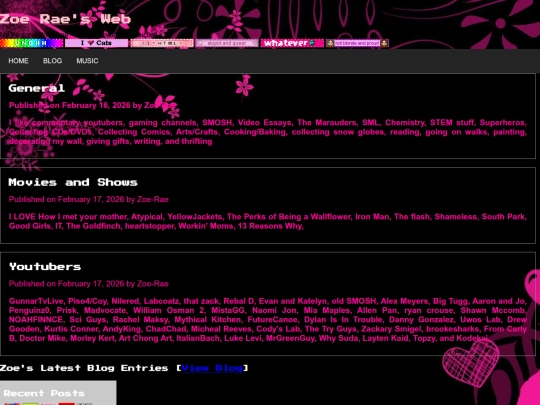
Task: Click the General post body about commentary youtubers
Action: click(x=268, y=132)
